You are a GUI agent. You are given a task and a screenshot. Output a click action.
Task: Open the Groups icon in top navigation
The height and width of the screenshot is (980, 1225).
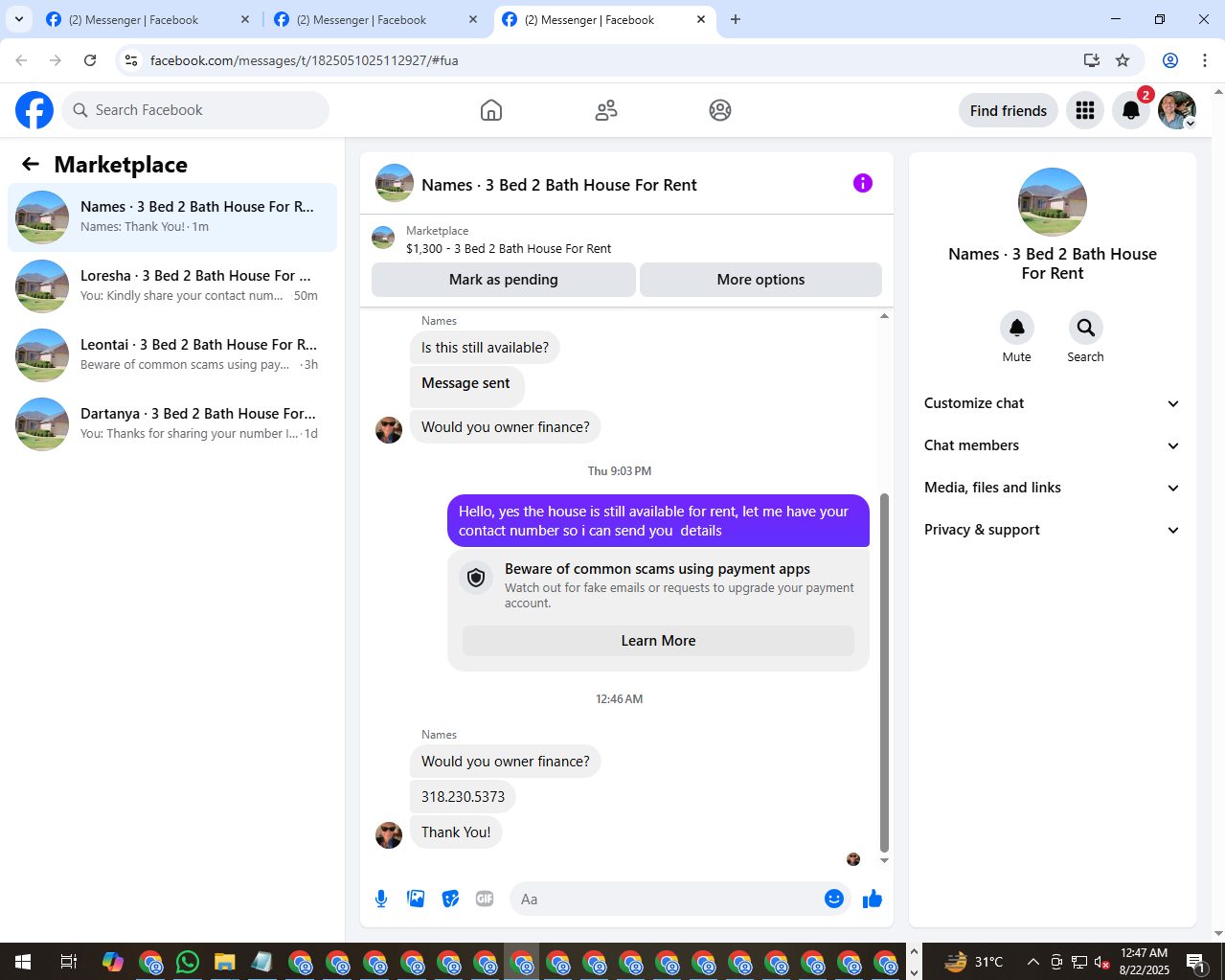click(x=720, y=110)
